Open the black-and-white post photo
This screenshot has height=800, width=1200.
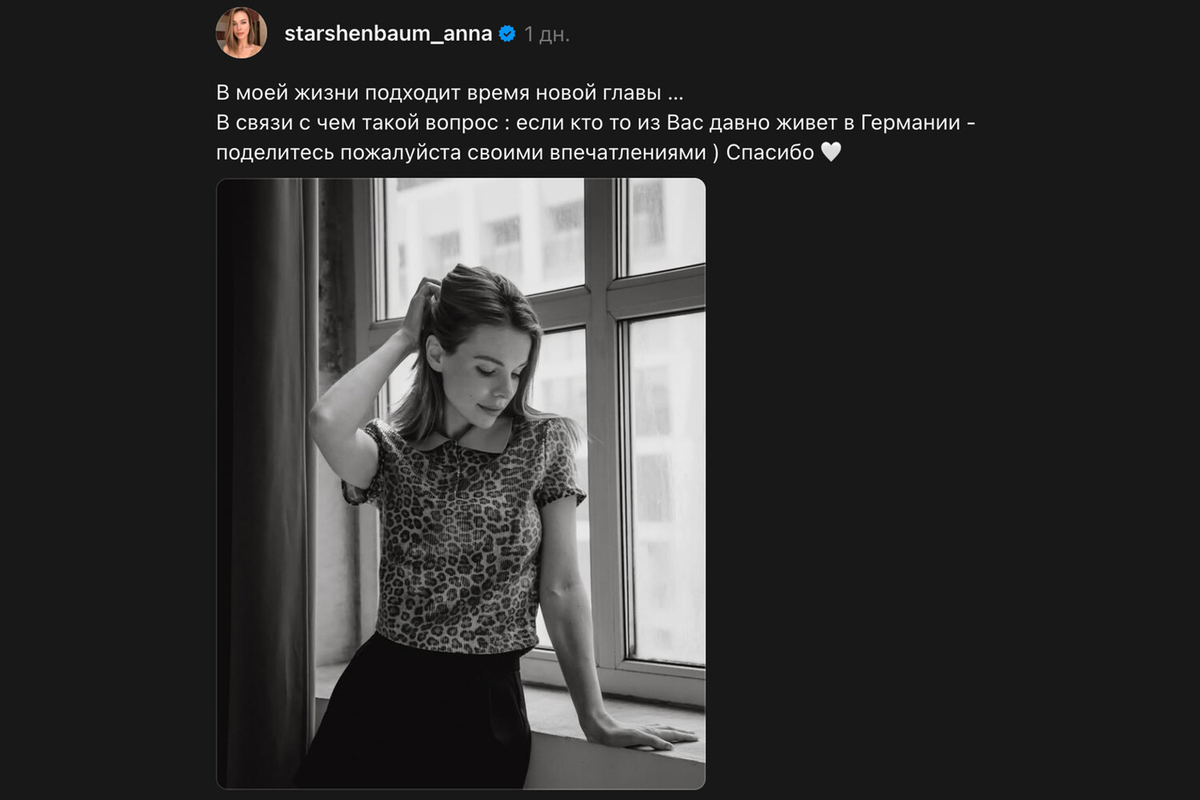click(461, 483)
